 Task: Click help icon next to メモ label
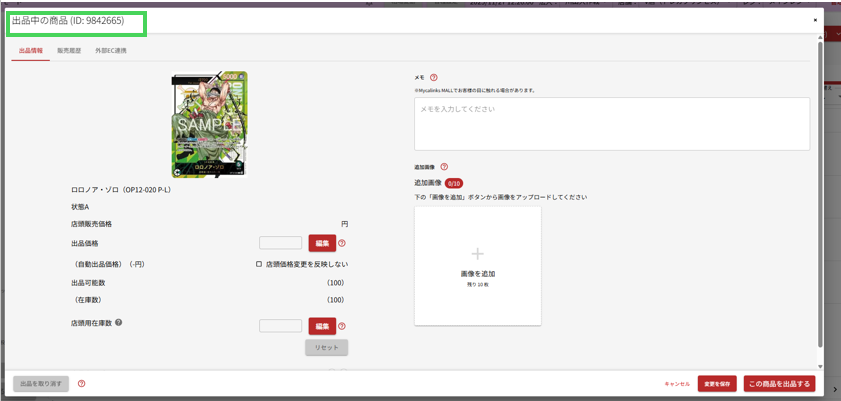[434, 77]
